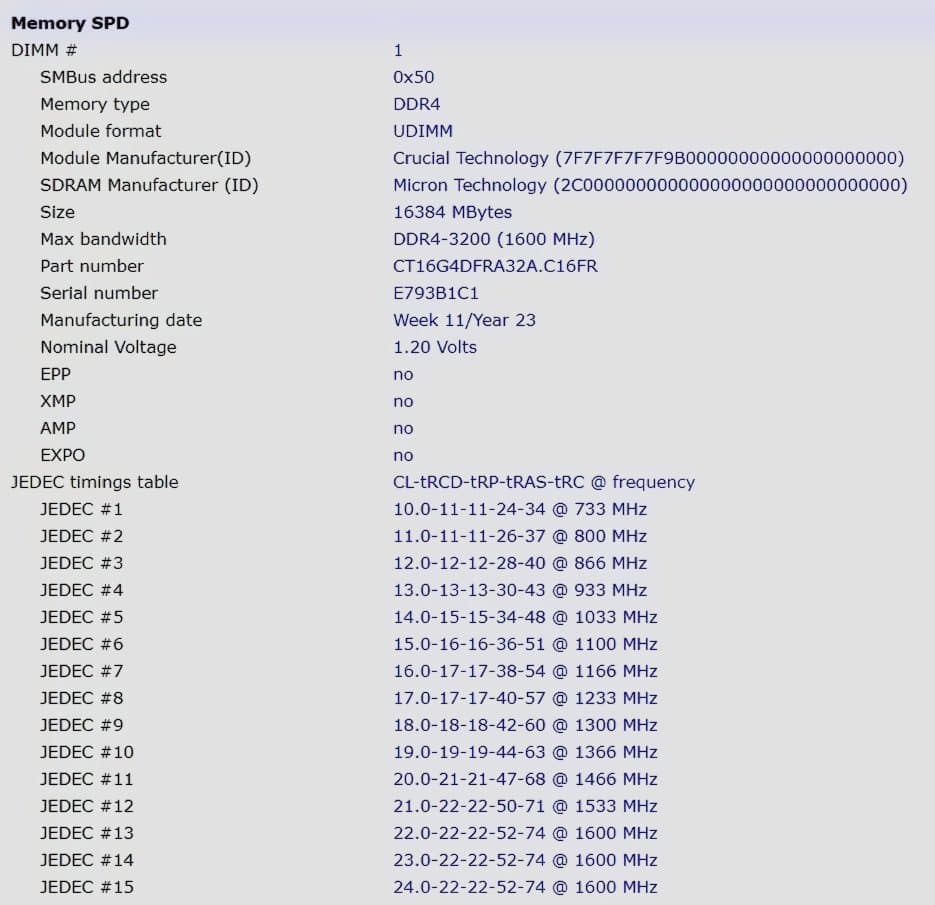This screenshot has height=905, width=935.
Task: Select the SDRAM Manufacturer (ID) label
Action: click(x=149, y=185)
